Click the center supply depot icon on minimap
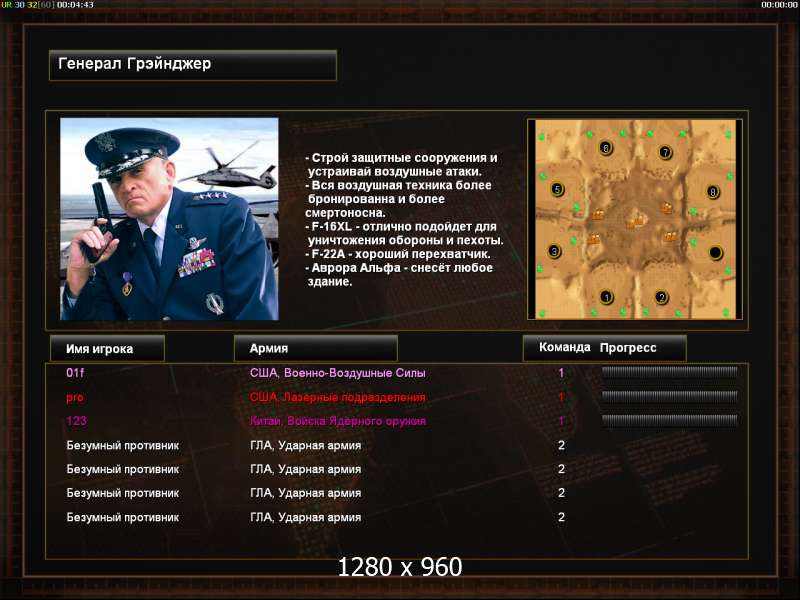Screen dimensions: 800x600 coord(635,222)
